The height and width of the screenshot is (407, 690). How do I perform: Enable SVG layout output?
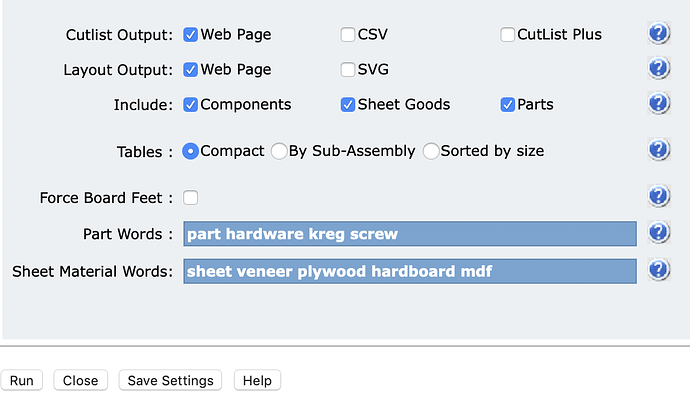point(348,69)
